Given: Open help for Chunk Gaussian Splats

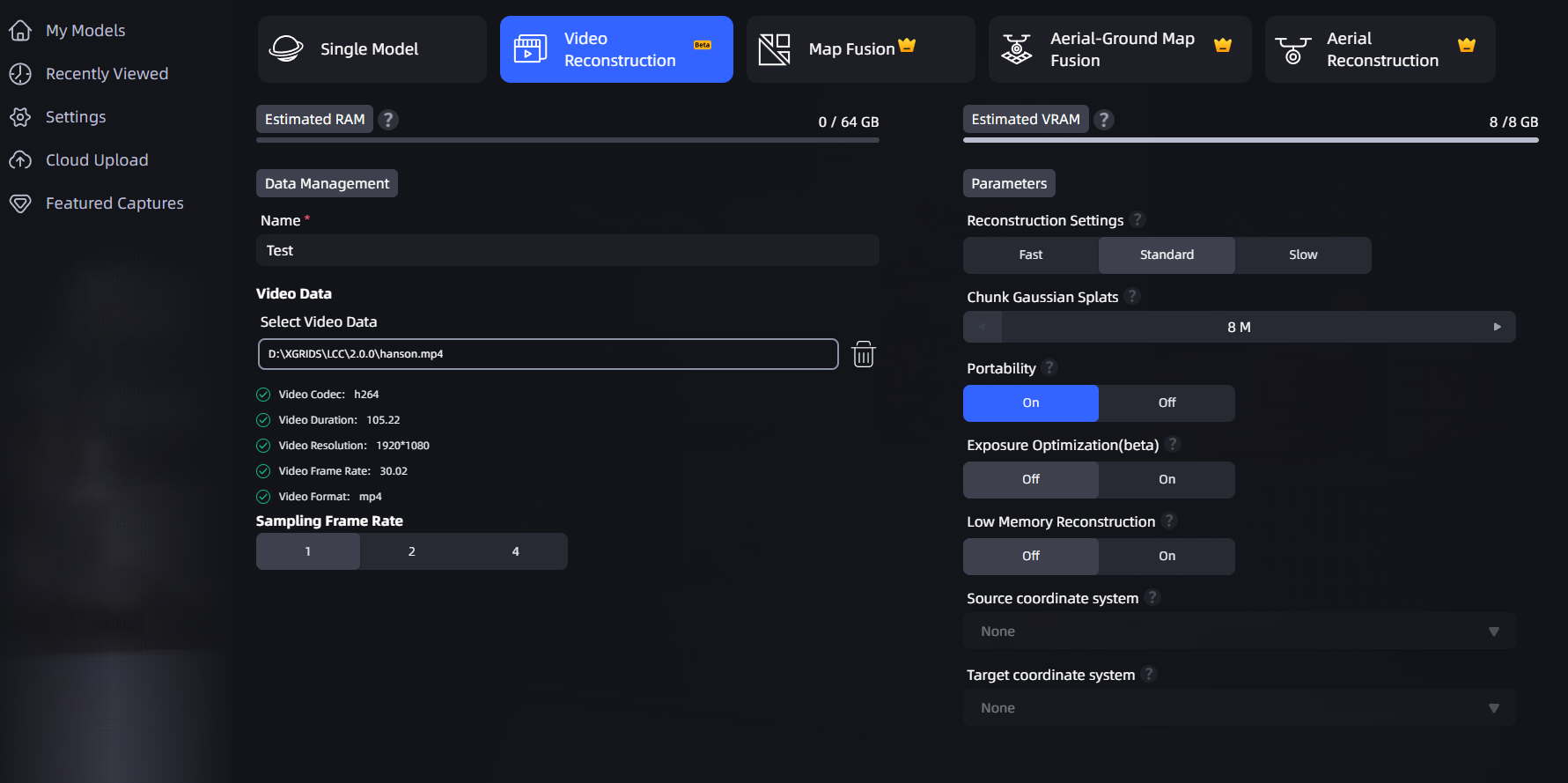Looking at the screenshot, I should click(1132, 296).
